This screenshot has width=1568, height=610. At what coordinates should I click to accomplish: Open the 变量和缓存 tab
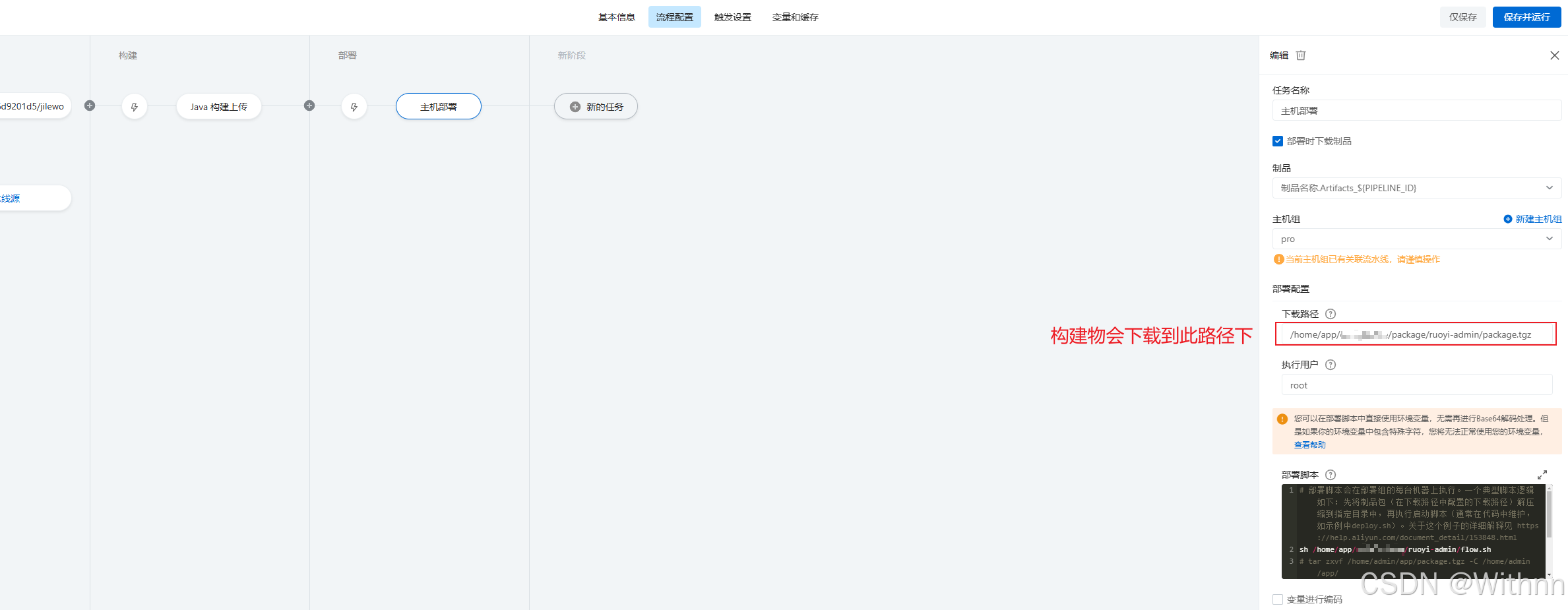pos(794,16)
